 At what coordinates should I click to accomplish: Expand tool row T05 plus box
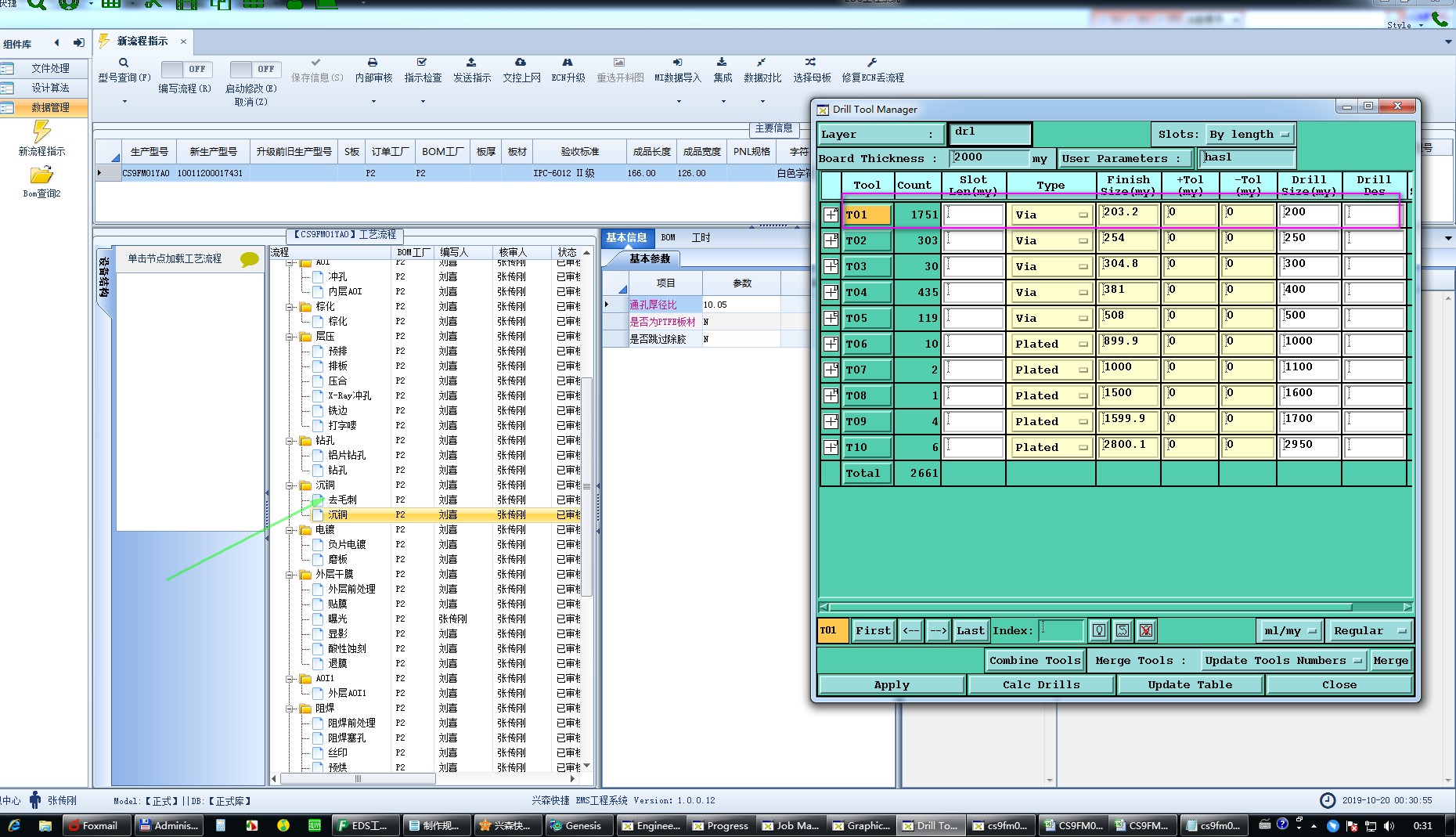831,318
